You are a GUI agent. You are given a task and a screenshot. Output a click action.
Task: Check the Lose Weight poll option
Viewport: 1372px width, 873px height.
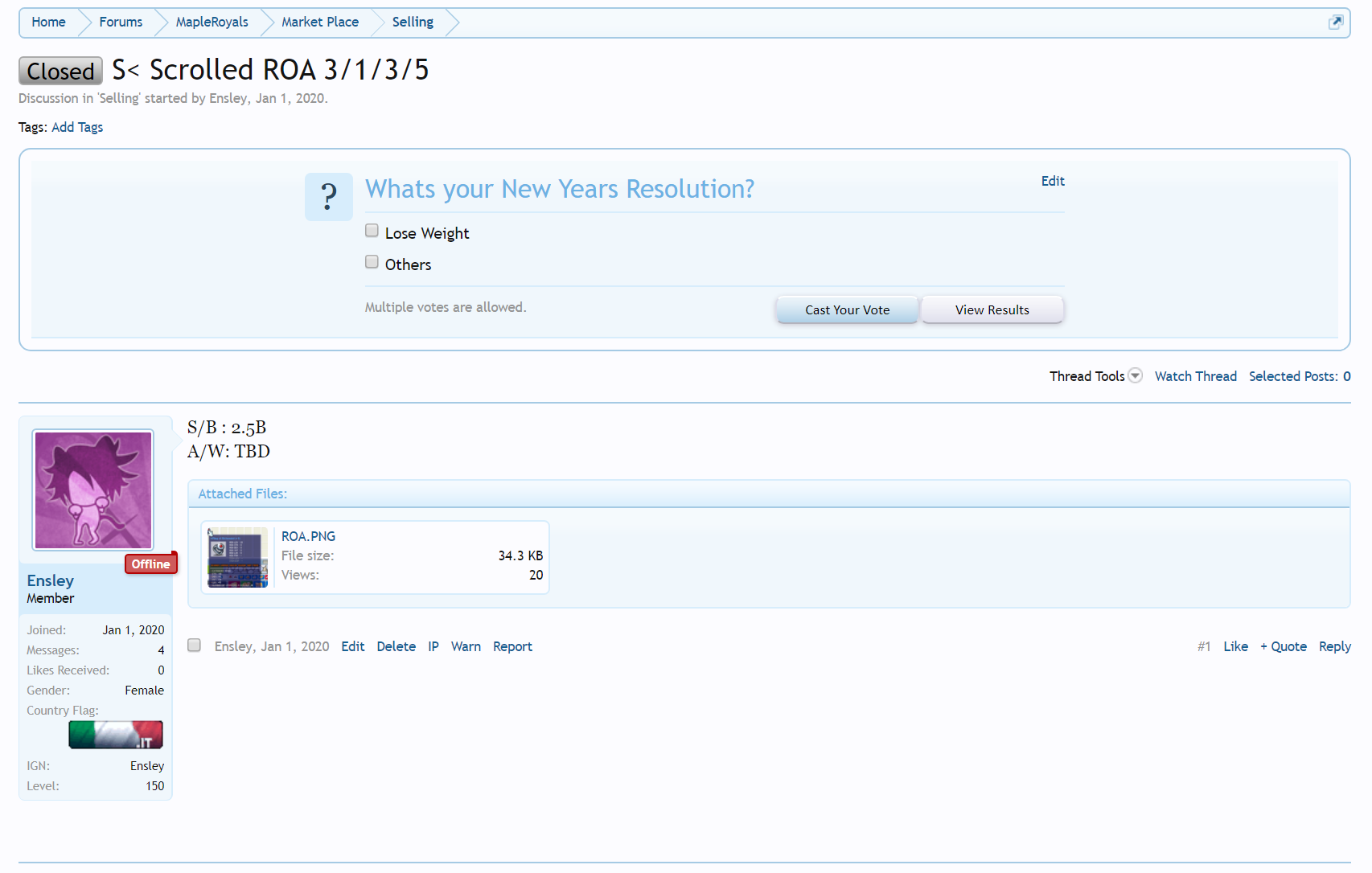click(372, 231)
